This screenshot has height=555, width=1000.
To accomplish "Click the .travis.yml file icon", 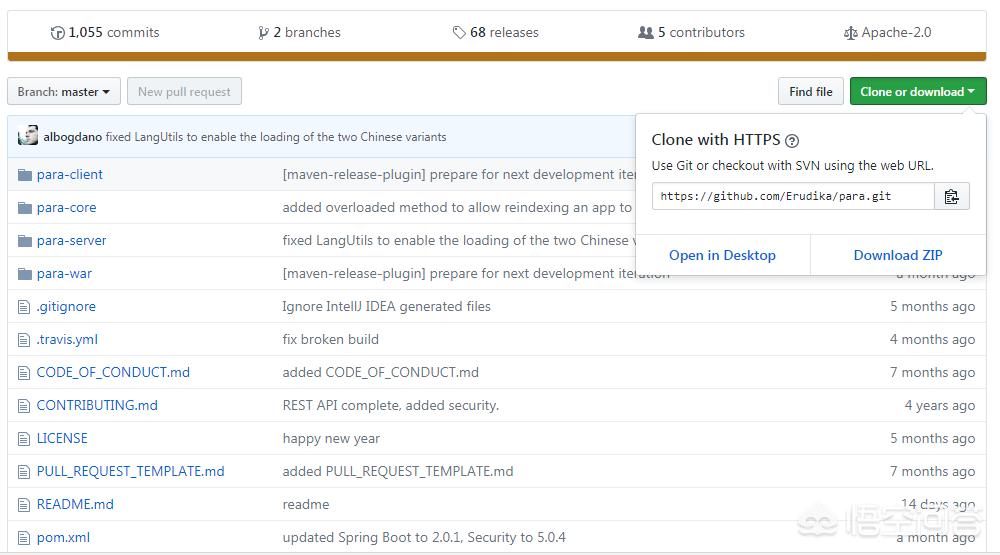I will pyautogui.click(x=24, y=340).
